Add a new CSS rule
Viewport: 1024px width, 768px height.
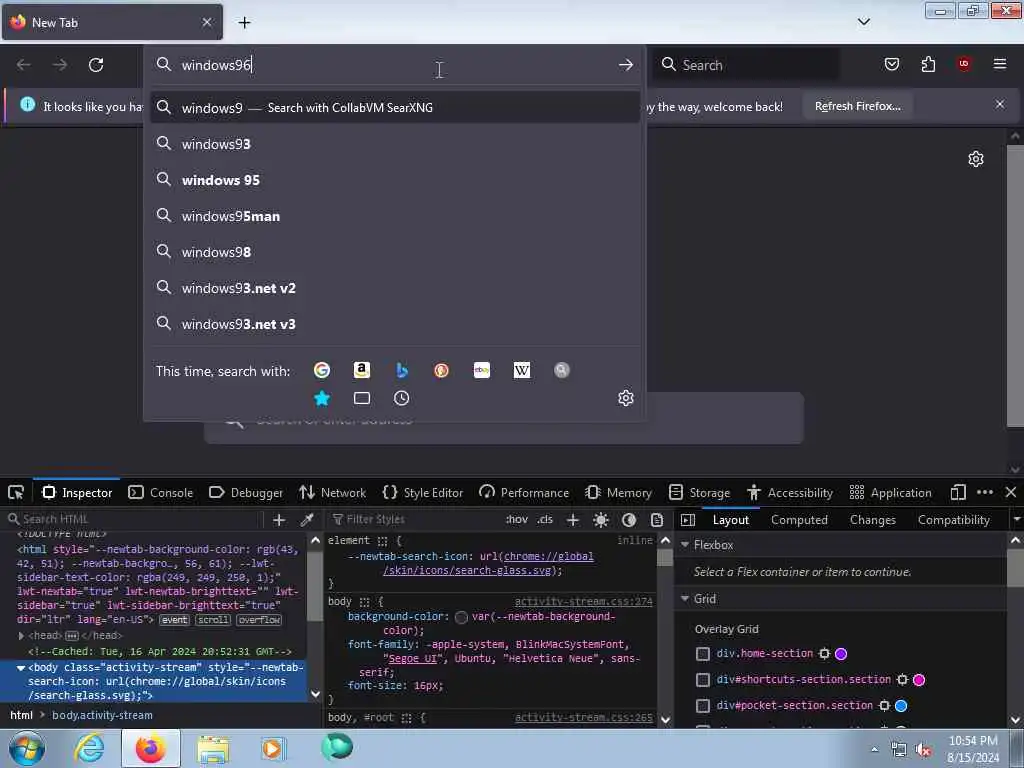pyautogui.click(x=573, y=520)
